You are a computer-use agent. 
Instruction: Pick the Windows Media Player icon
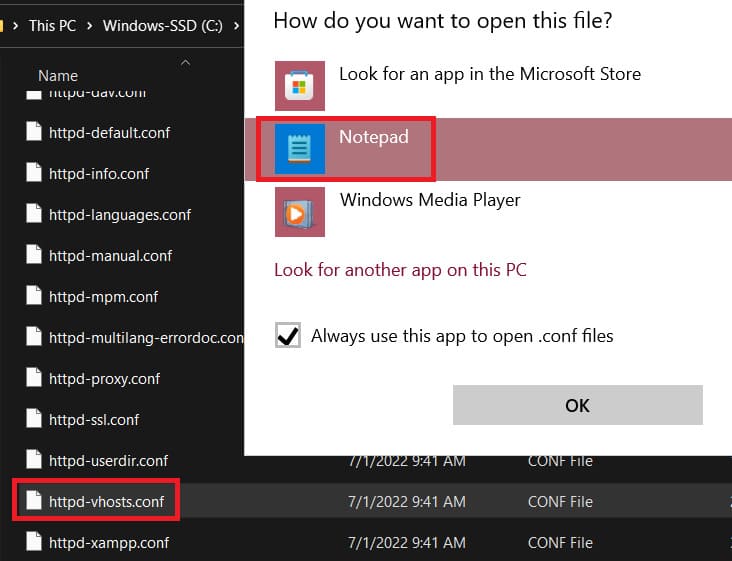300,212
